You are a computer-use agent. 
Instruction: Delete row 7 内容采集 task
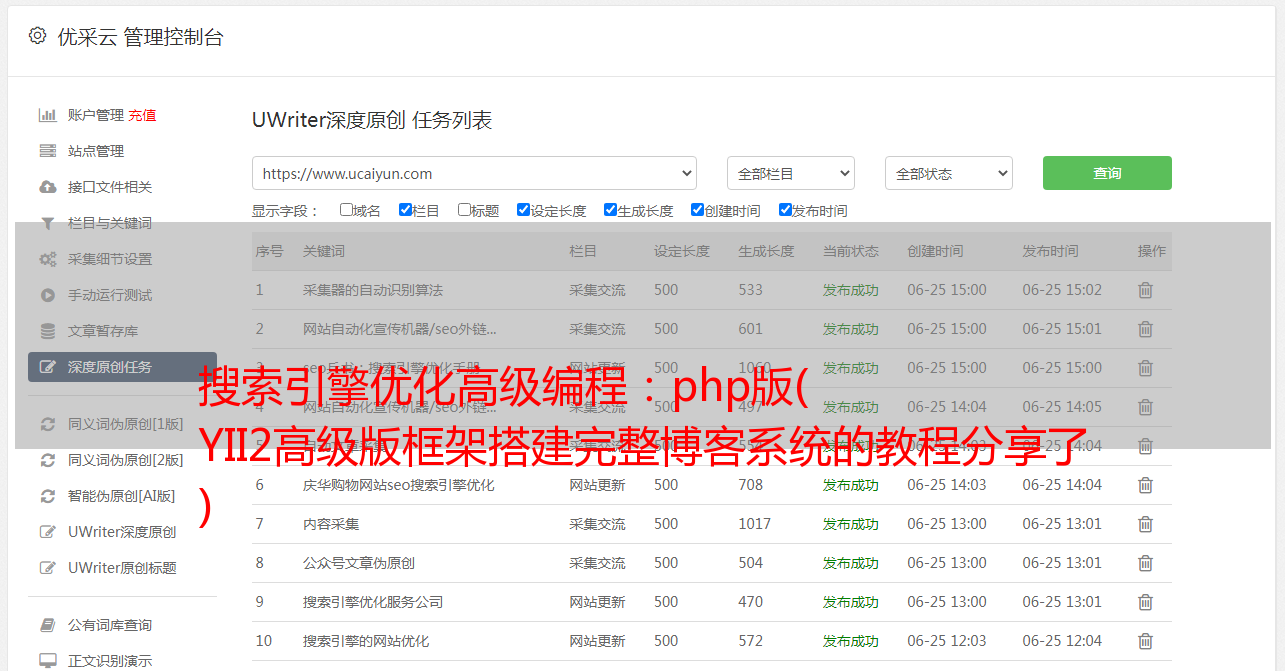1146,524
